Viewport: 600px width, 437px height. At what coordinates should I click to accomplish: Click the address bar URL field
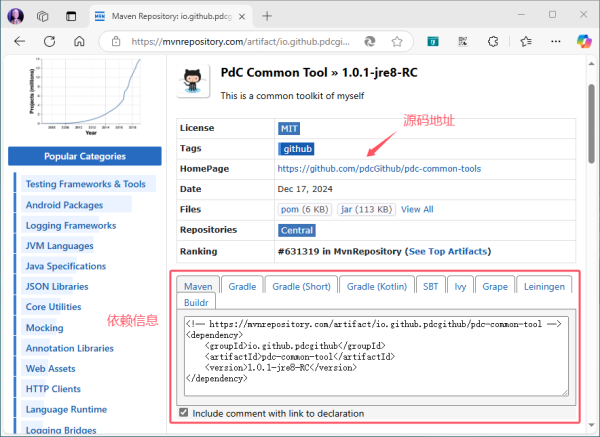pyautogui.click(x=240, y=41)
